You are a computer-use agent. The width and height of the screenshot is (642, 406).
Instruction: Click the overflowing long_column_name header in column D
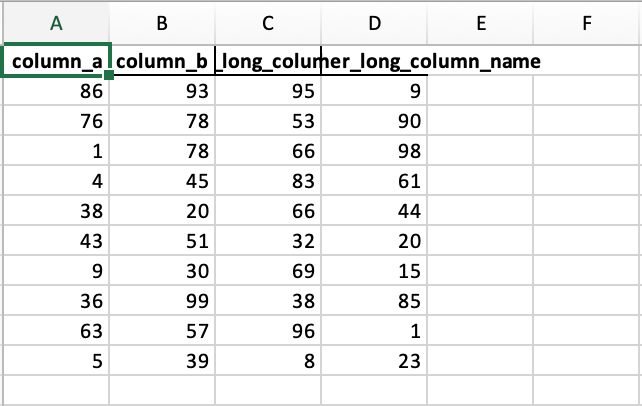point(374,60)
